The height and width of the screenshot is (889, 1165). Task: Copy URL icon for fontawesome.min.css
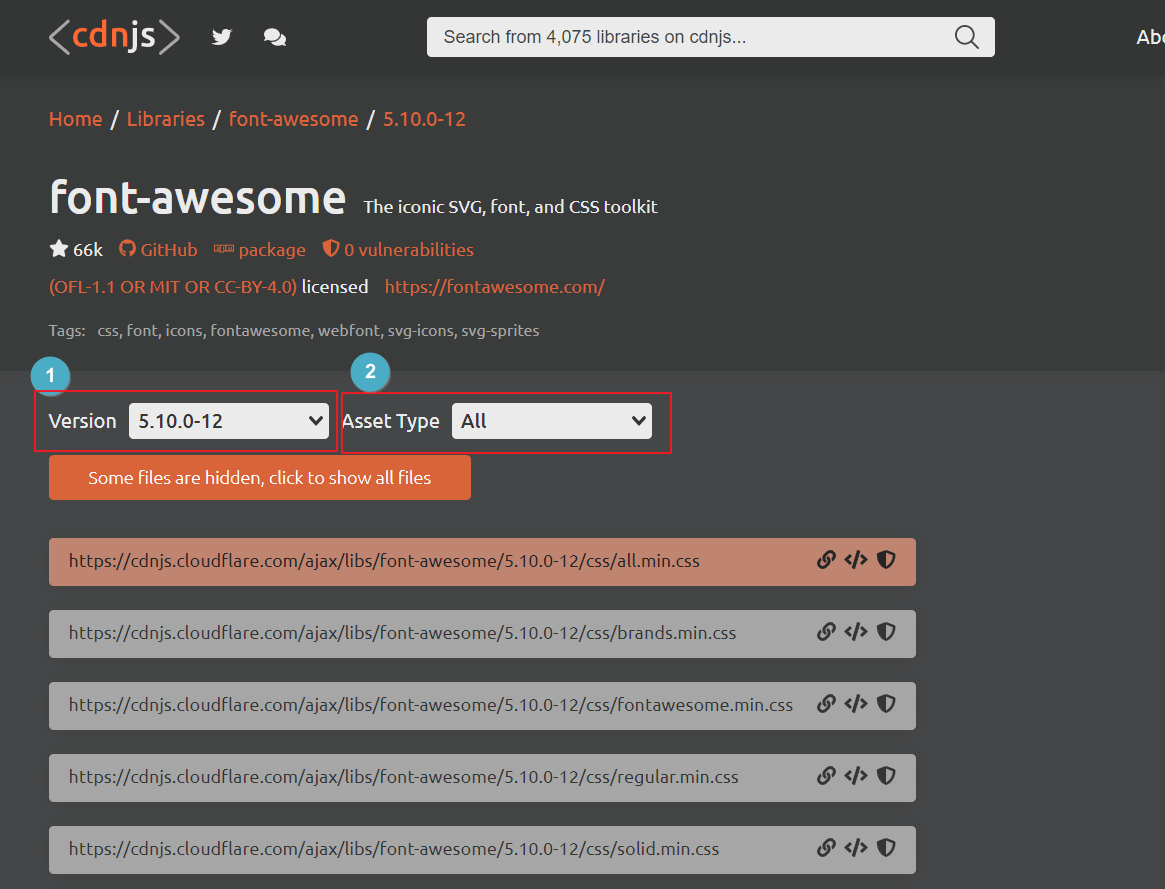click(826, 704)
